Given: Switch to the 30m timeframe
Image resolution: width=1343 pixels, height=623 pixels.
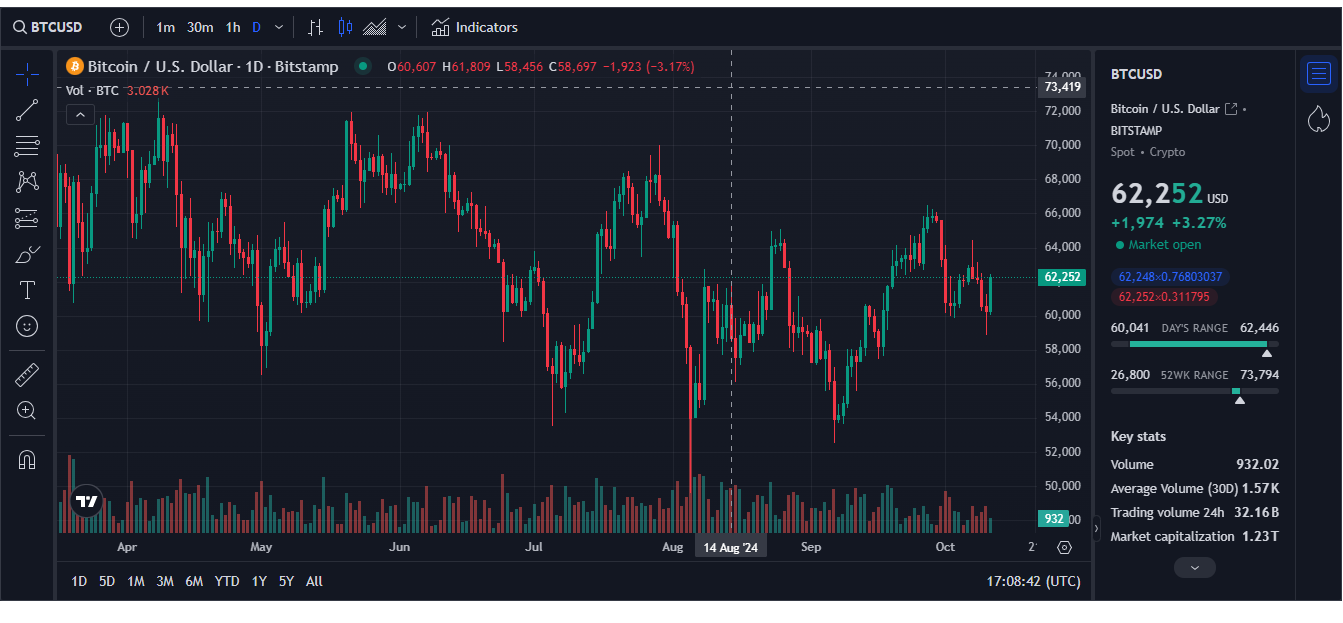Looking at the screenshot, I should (200, 27).
